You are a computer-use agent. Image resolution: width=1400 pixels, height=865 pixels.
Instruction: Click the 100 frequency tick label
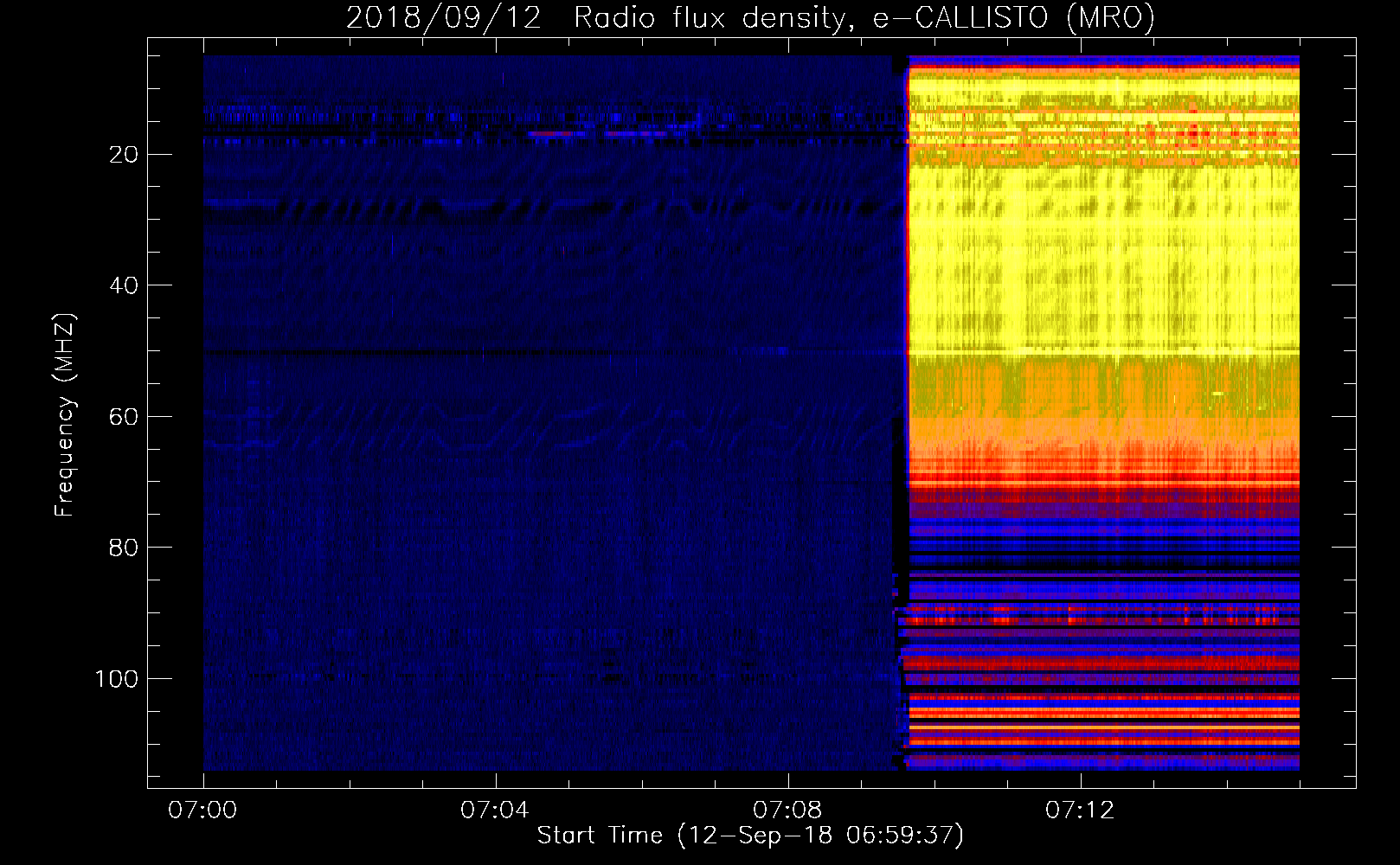click(117, 679)
